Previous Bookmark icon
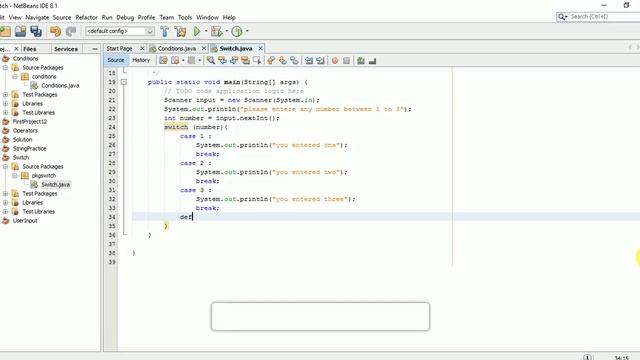Image resolution: width=640 pixels, height=360 pixels. (271, 61)
